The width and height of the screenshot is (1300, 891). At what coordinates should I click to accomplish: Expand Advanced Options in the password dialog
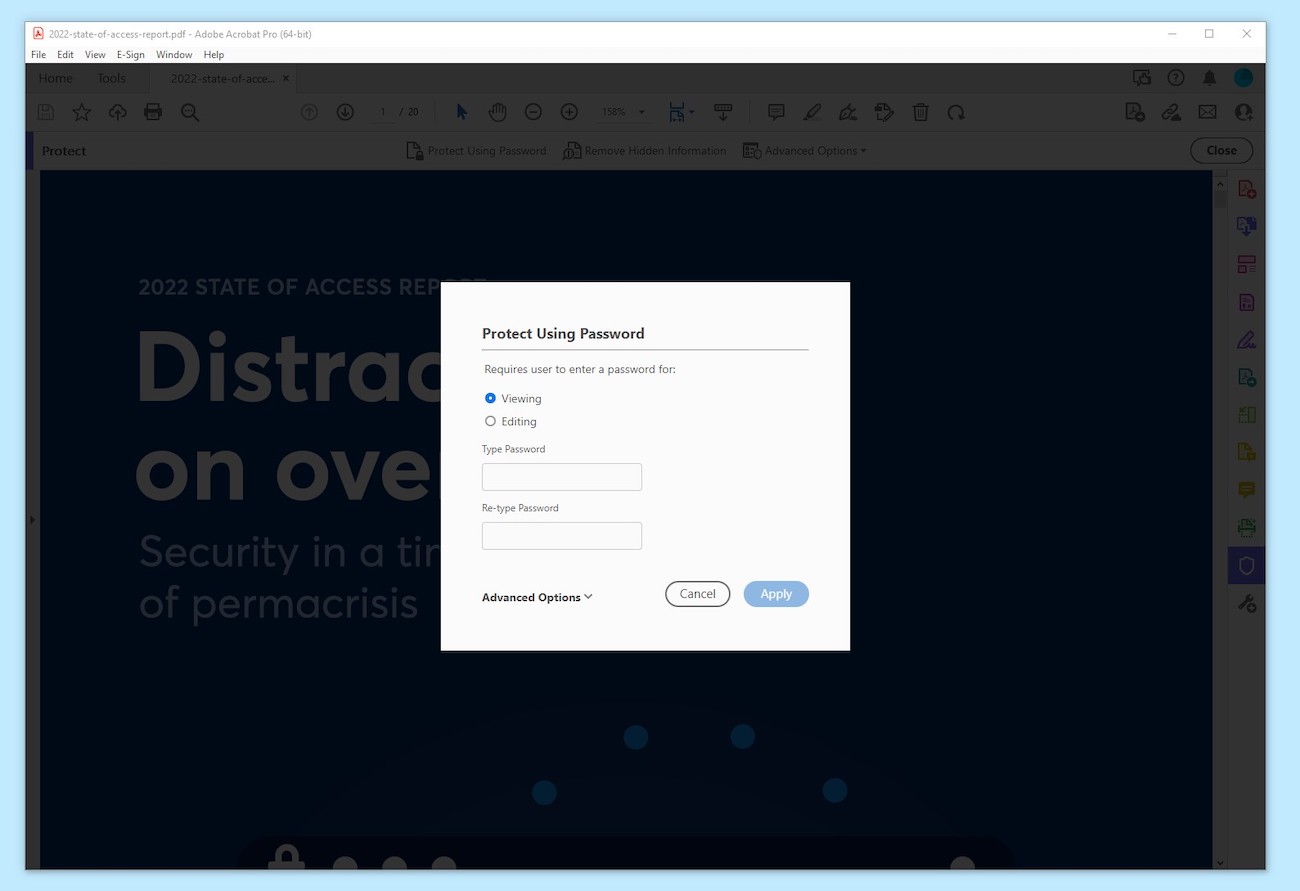[537, 597]
